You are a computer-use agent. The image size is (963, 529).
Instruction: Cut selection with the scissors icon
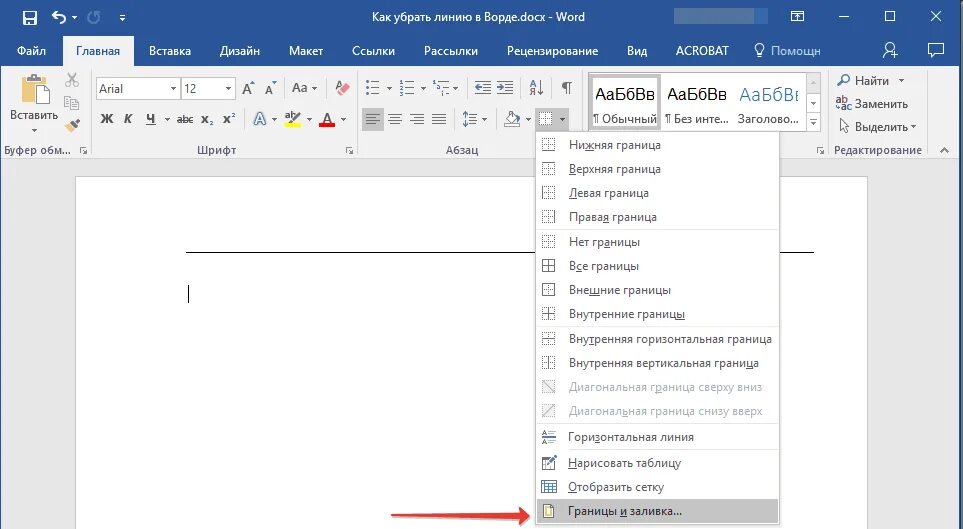click(72, 80)
